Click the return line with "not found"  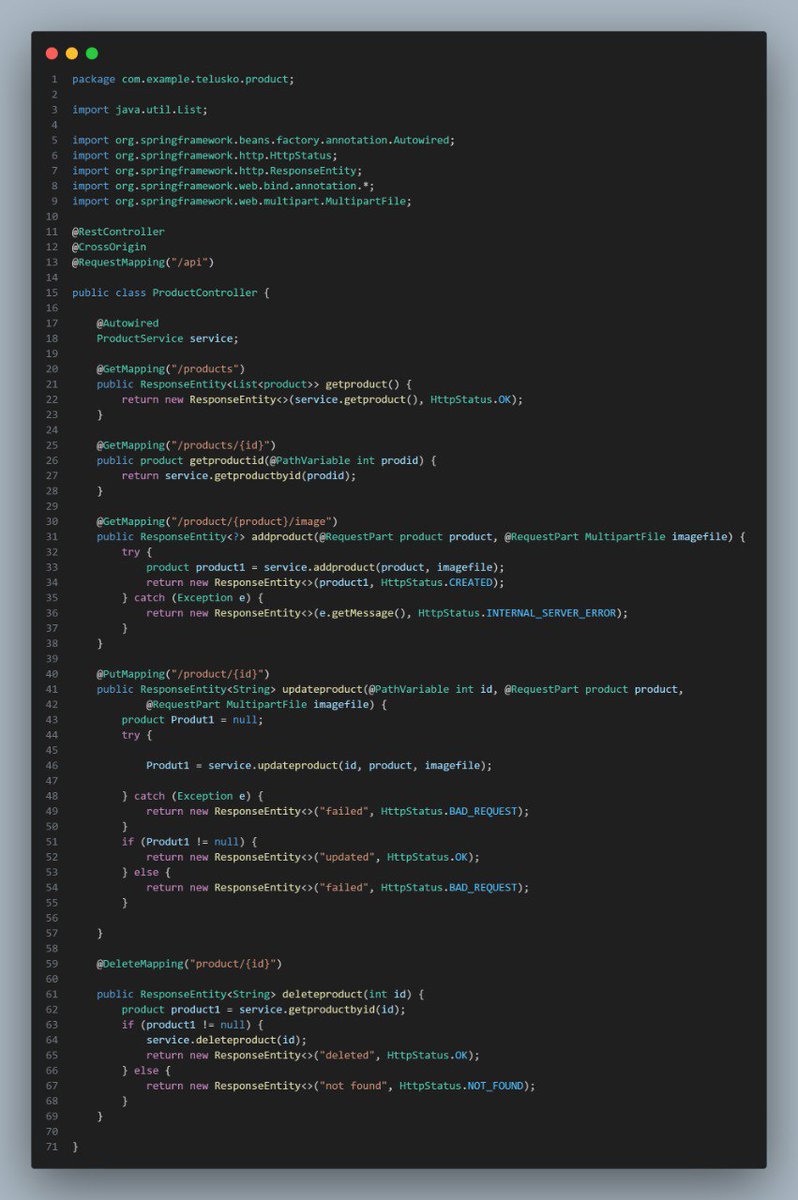click(341, 1086)
